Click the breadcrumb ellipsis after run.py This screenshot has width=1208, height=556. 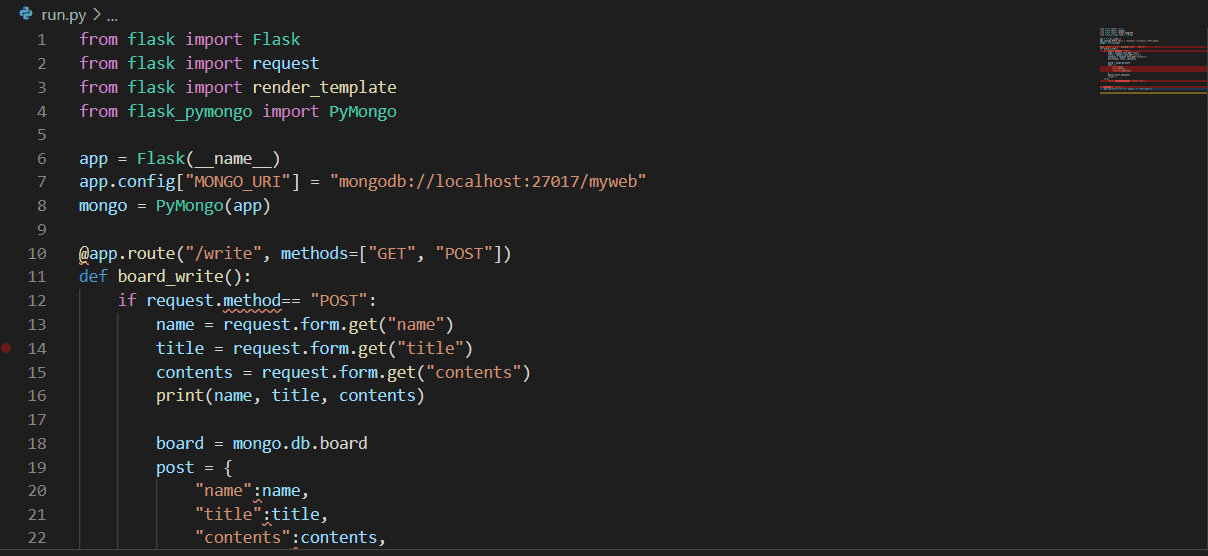(111, 16)
